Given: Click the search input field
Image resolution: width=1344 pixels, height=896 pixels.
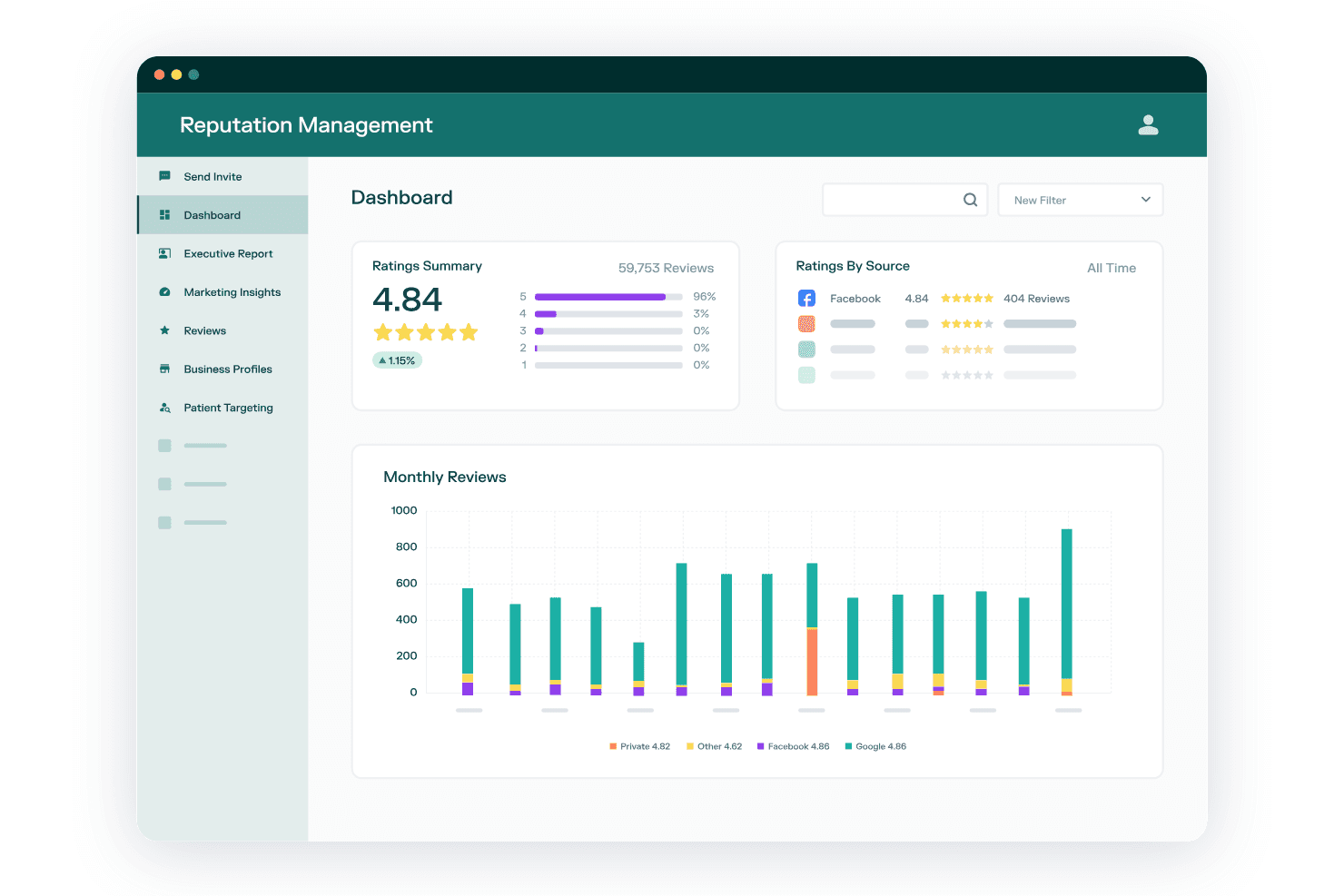Looking at the screenshot, I should click(904, 200).
